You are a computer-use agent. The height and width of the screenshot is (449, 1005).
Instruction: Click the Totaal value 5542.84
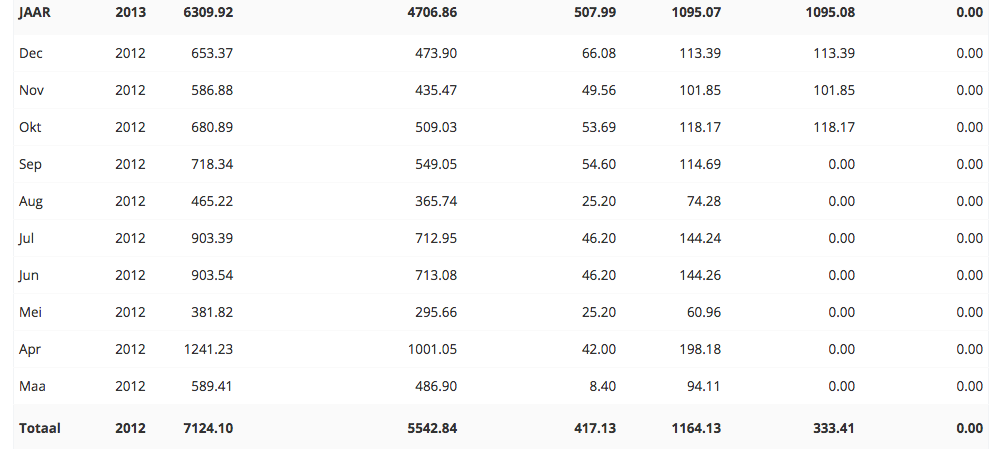pyautogui.click(x=433, y=428)
